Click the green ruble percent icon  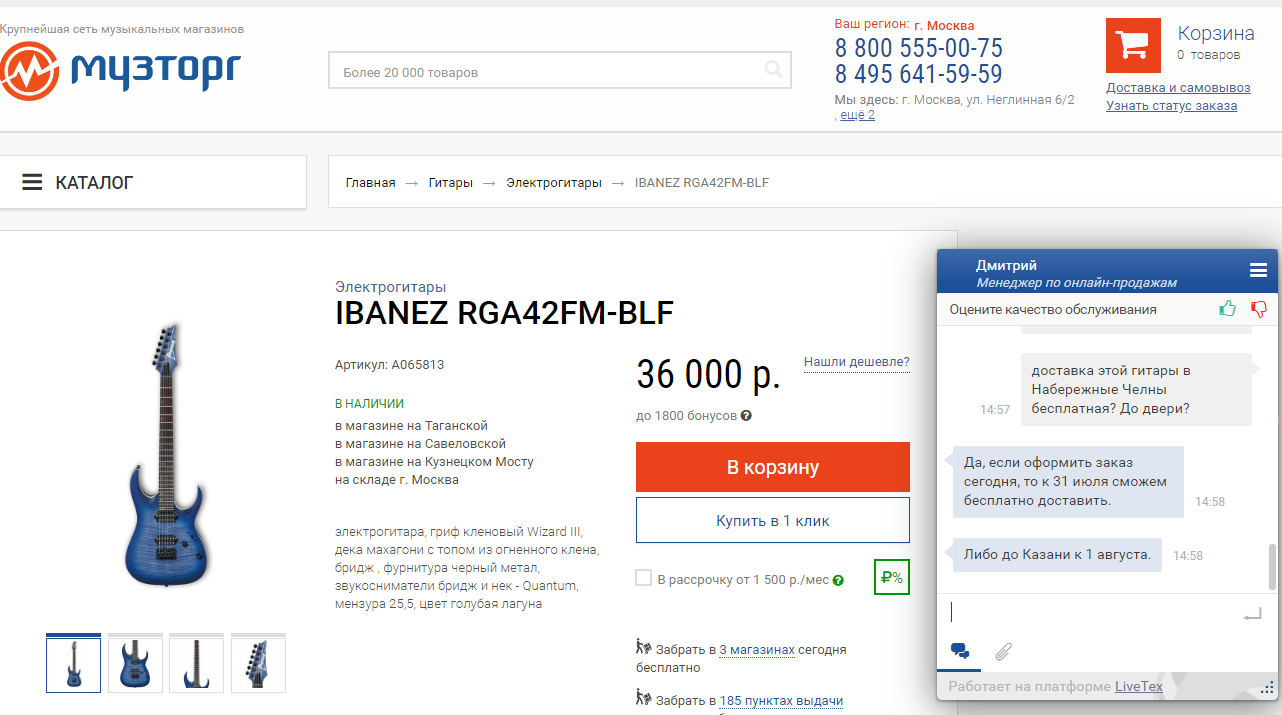(891, 577)
